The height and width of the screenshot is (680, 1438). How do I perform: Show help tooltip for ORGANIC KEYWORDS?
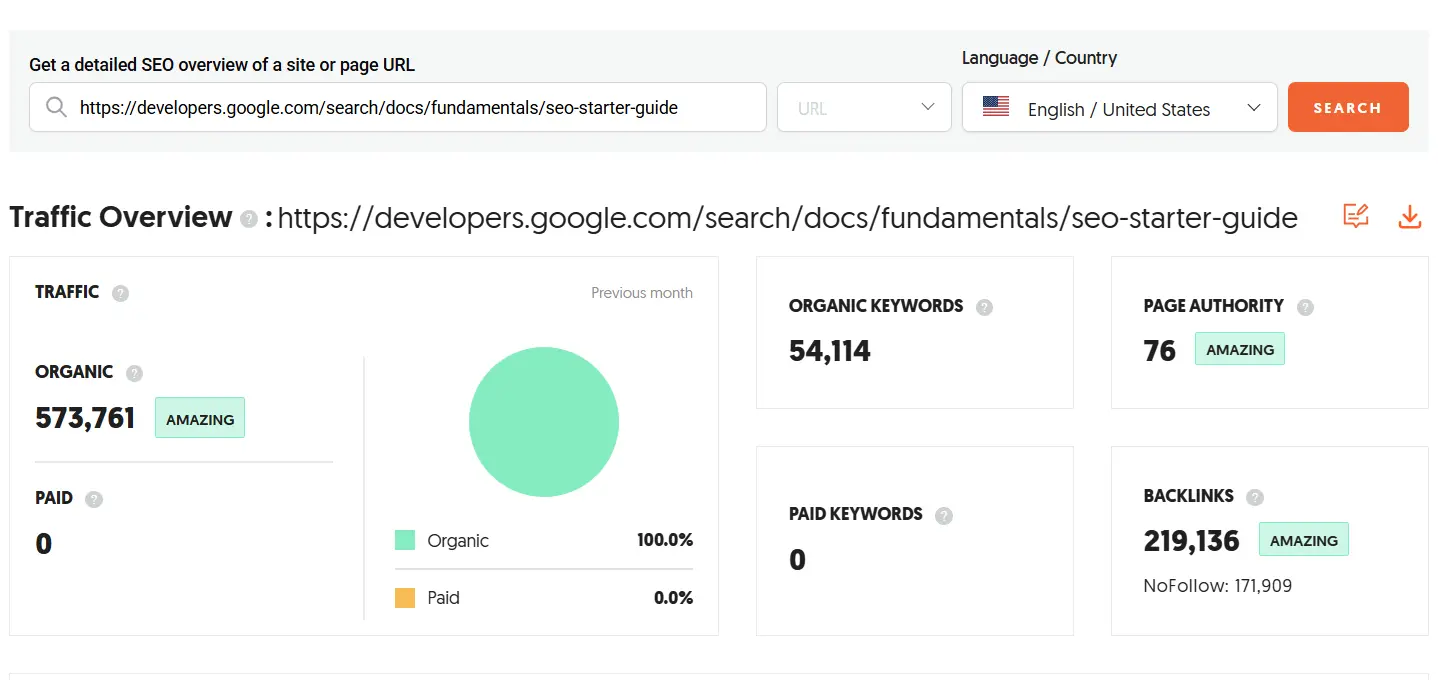pyautogui.click(x=984, y=307)
